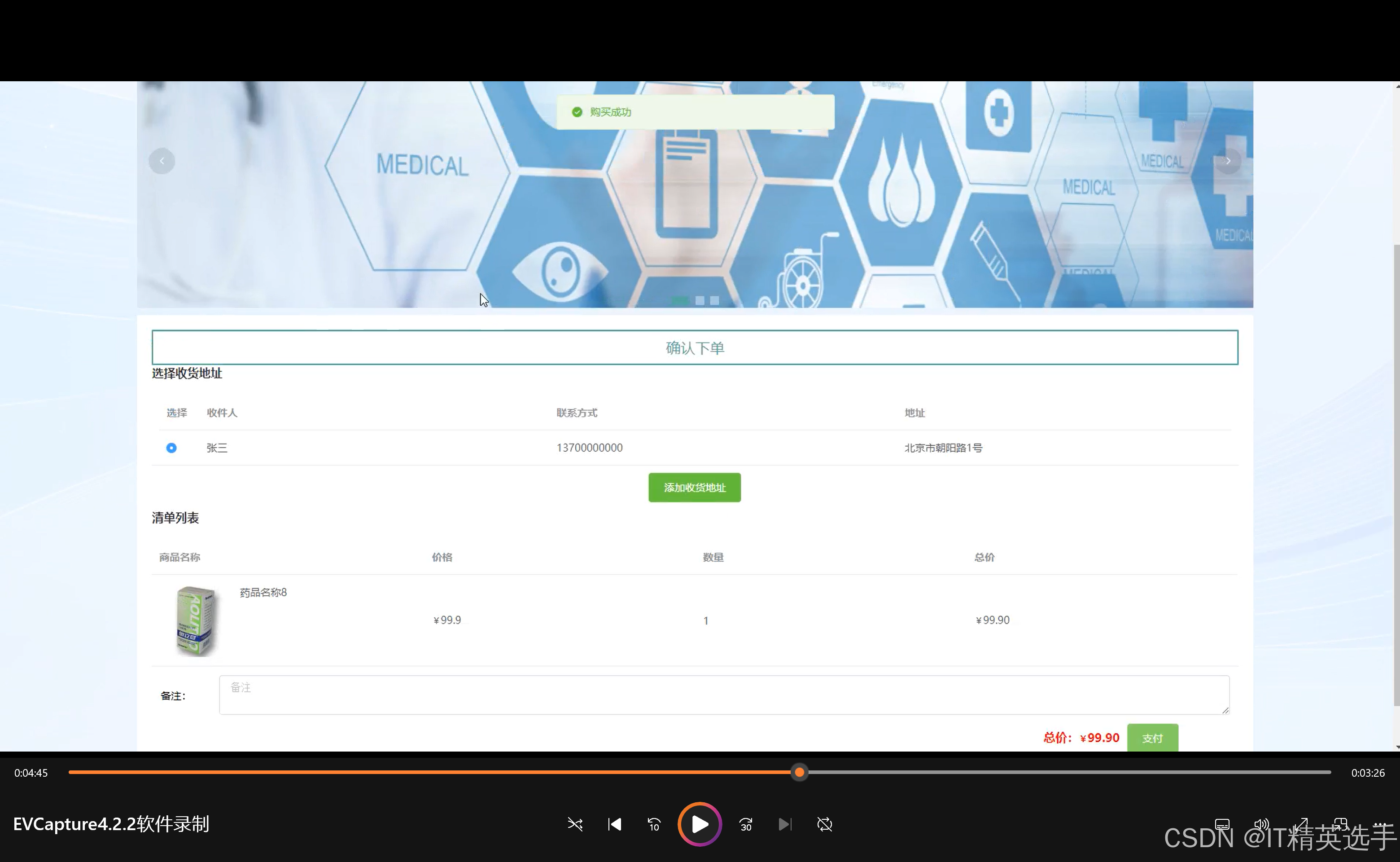Go to the previous track
Viewport: 1400px width, 862px height.
tap(614, 824)
